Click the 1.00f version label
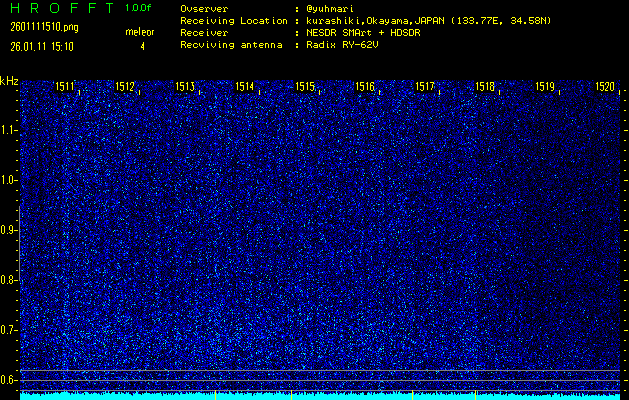Image resolution: width=629 pixels, height=400 pixels. (139, 8)
